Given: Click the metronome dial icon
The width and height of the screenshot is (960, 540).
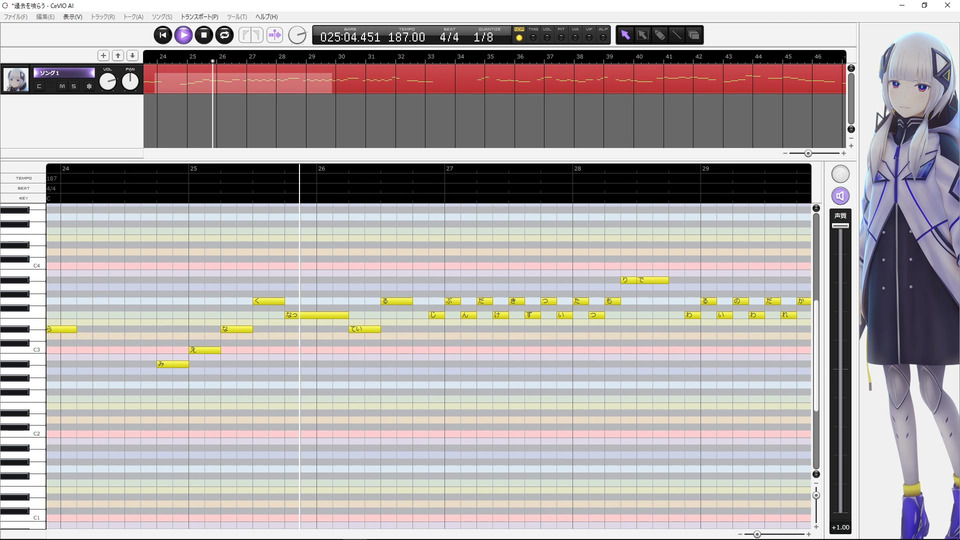Looking at the screenshot, I should point(297,35).
